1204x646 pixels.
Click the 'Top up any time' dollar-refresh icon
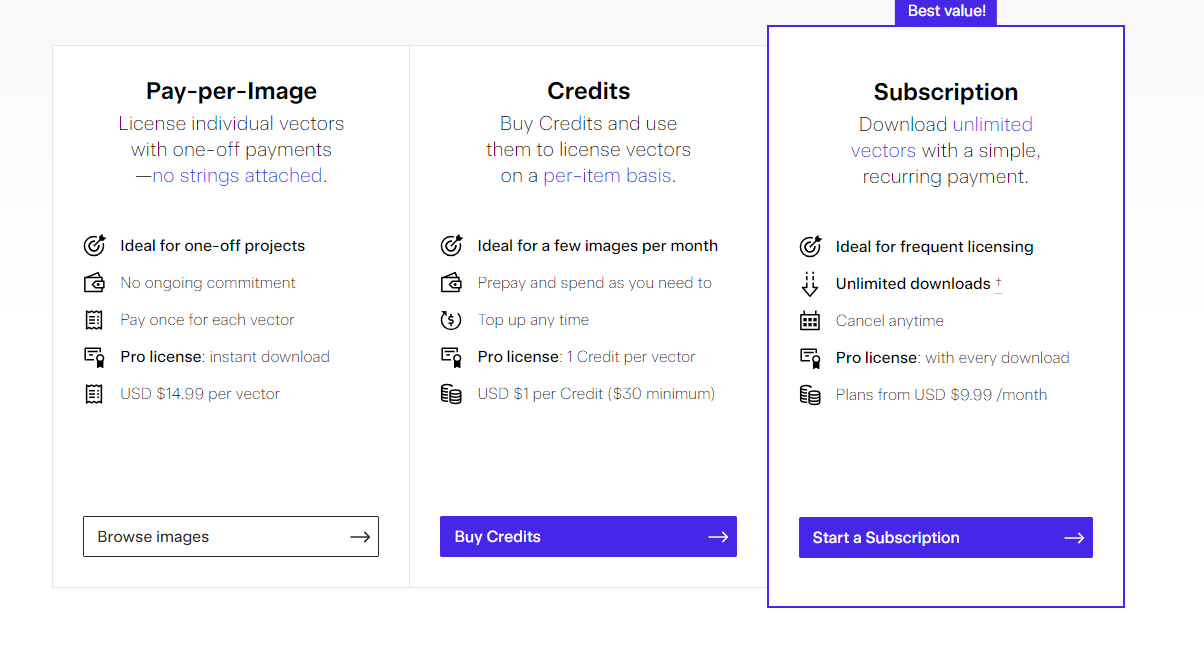(x=451, y=320)
